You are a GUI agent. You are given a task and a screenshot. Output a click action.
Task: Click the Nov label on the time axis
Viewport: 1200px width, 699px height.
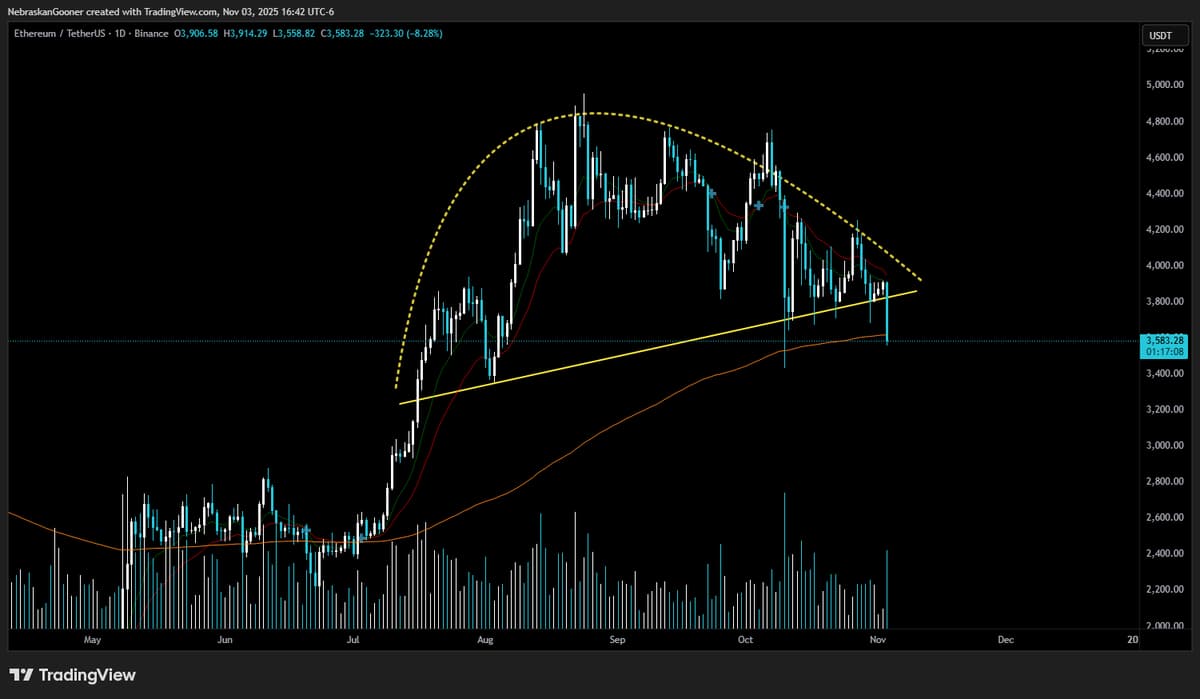click(x=877, y=638)
